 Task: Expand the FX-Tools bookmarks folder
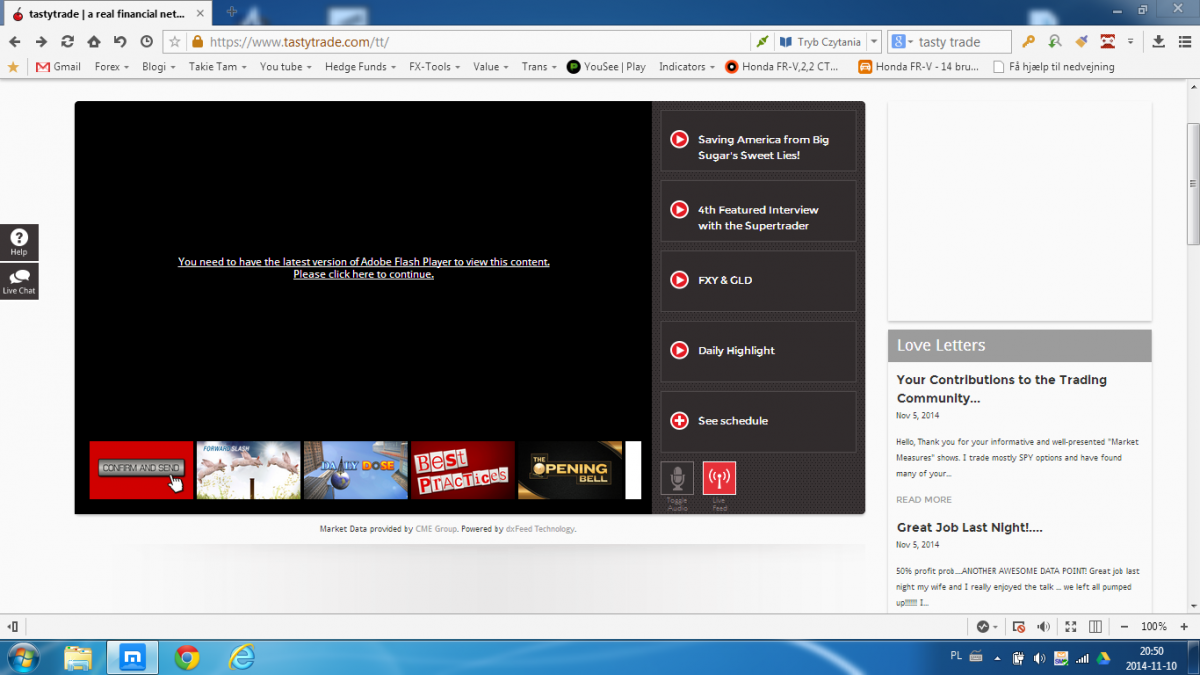[x=435, y=67]
